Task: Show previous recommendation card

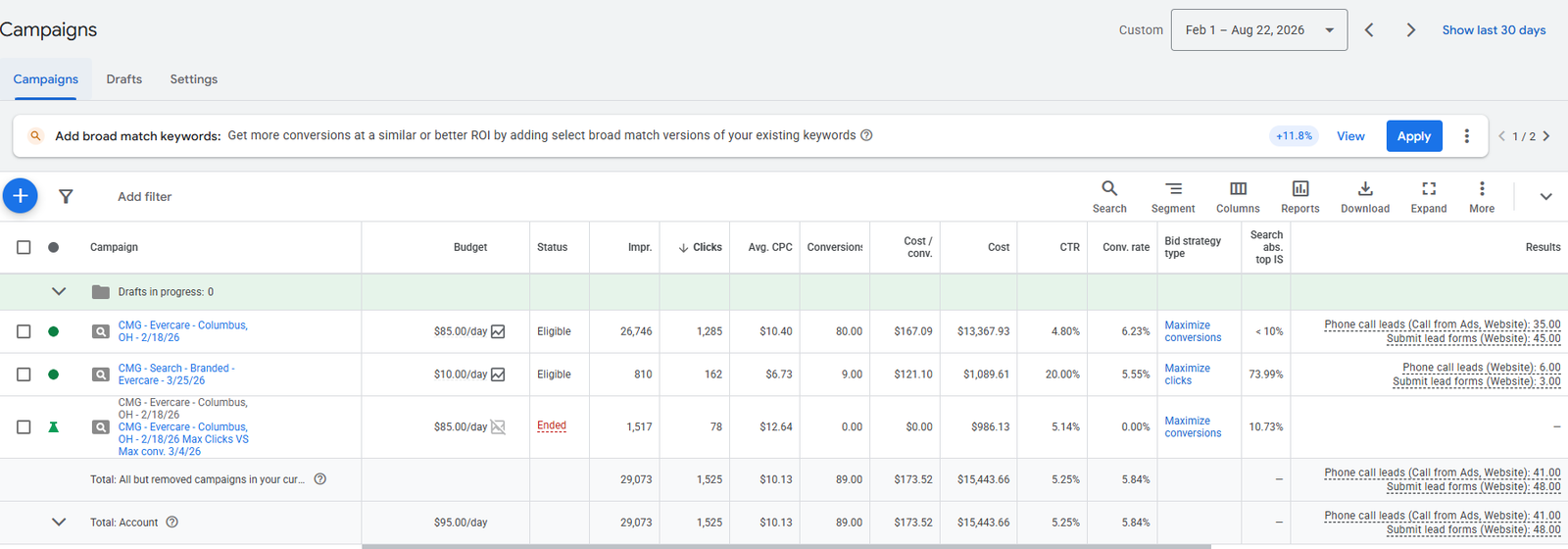Action: click(x=1501, y=136)
